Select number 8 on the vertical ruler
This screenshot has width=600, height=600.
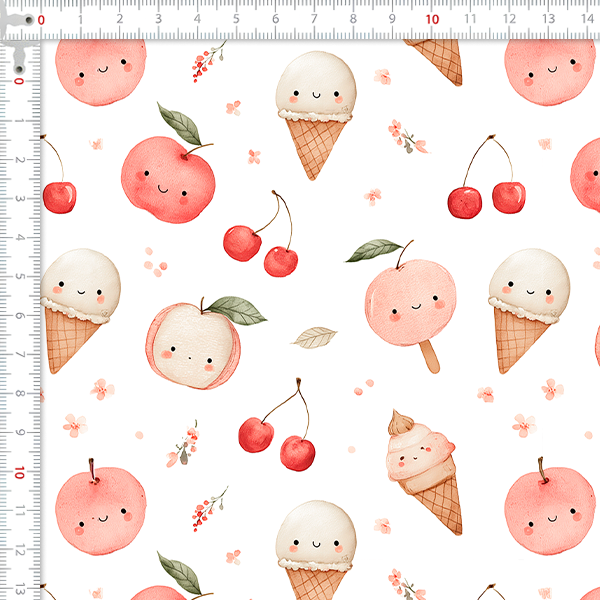[19, 394]
